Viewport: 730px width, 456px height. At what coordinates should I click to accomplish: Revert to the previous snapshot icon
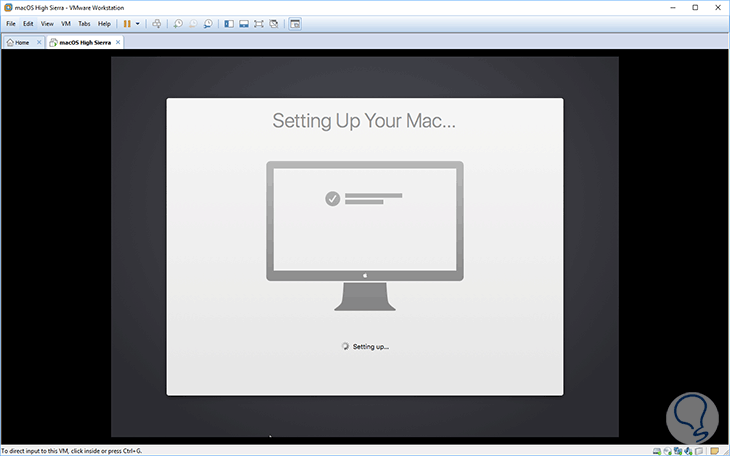click(x=193, y=24)
